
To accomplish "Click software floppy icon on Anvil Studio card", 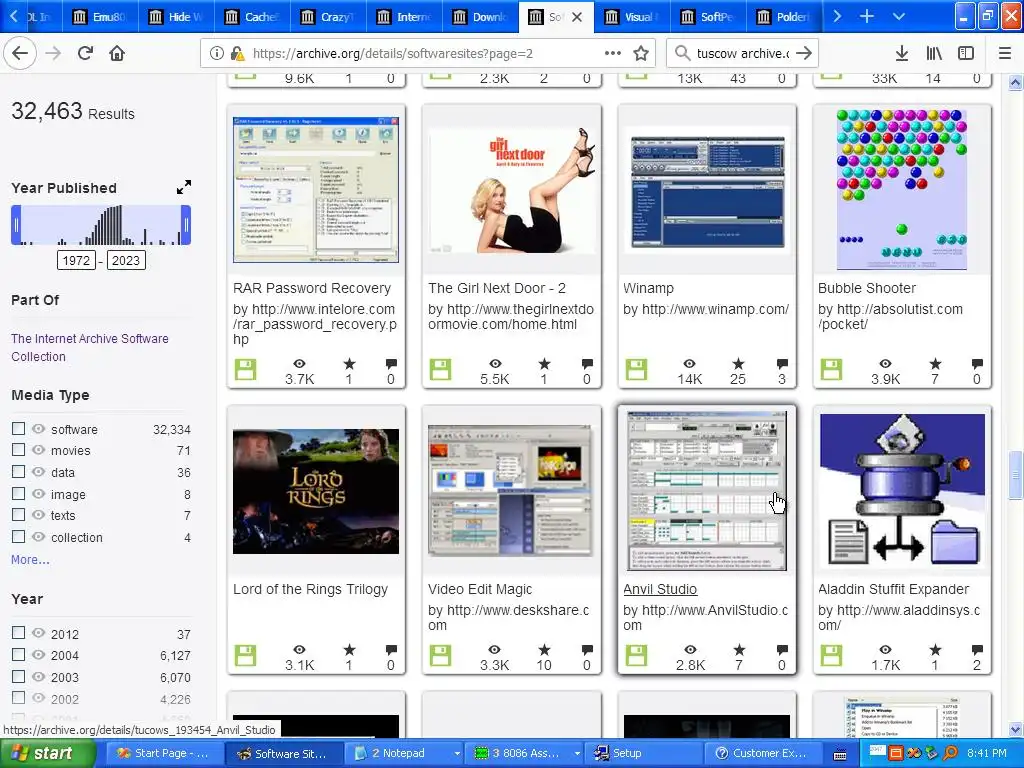I will (636, 656).
